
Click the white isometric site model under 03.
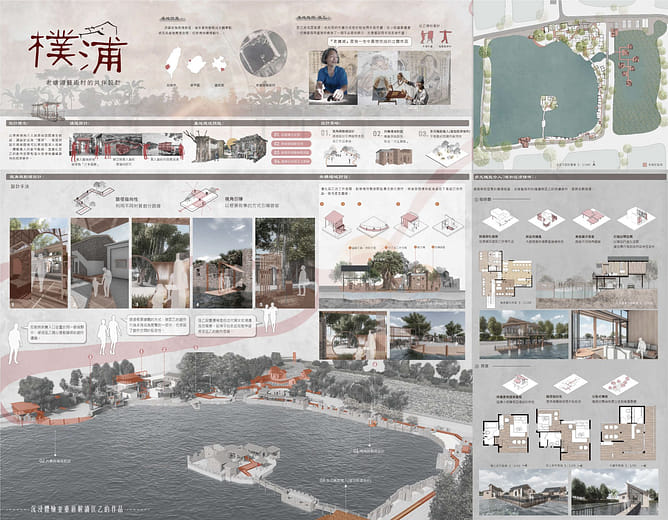tap(447, 154)
